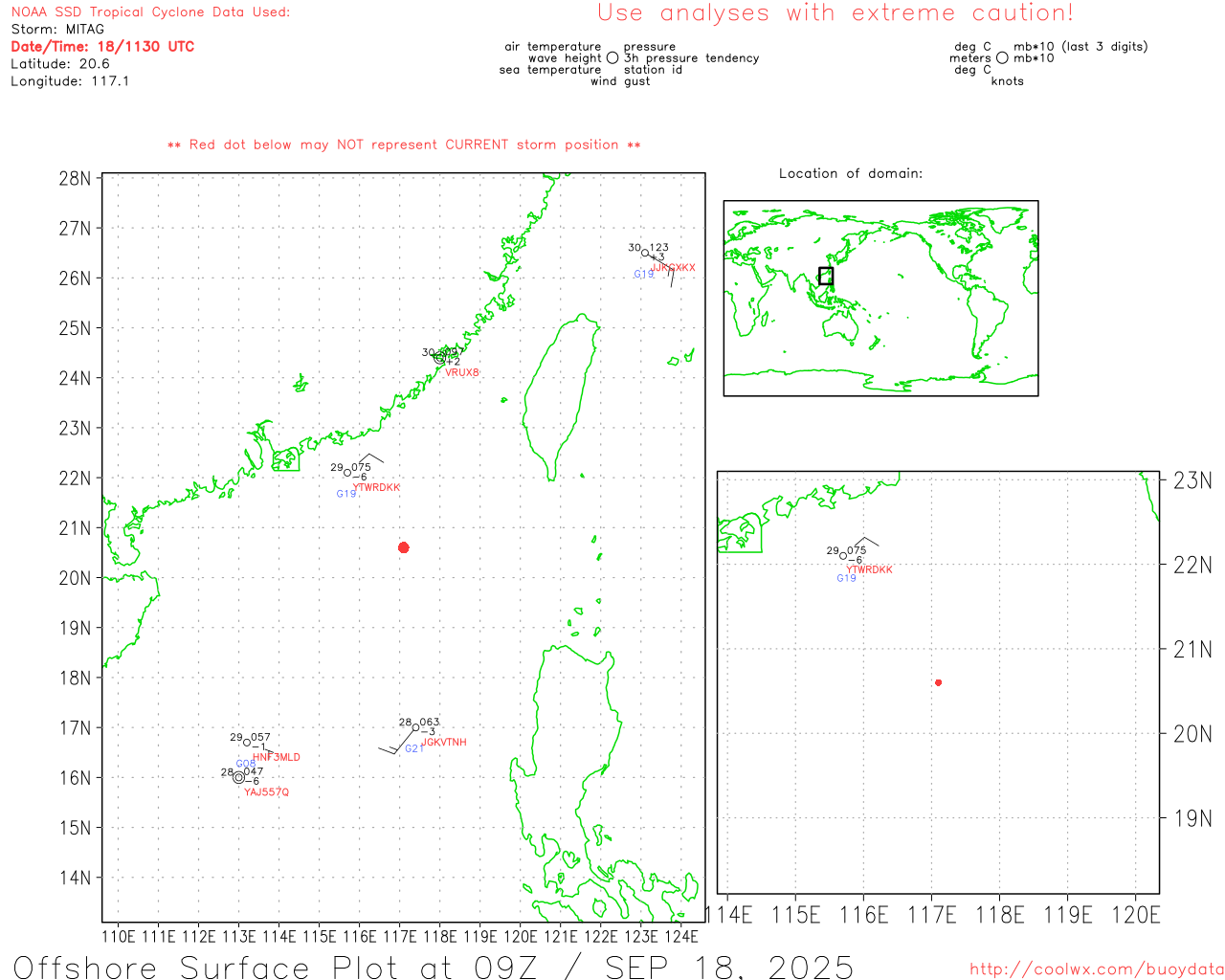Click the red station ID YTWRDKK on main map
Image resolution: width=1225 pixels, height=980 pixels.
pos(377,487)
